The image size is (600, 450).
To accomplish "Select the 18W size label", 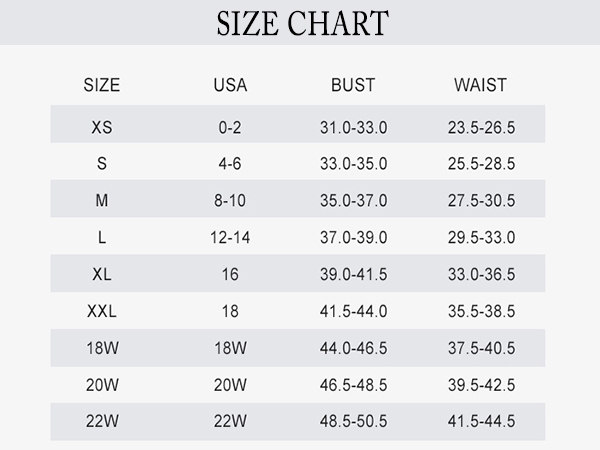I will pyautogui.click(x=102, y=348).
